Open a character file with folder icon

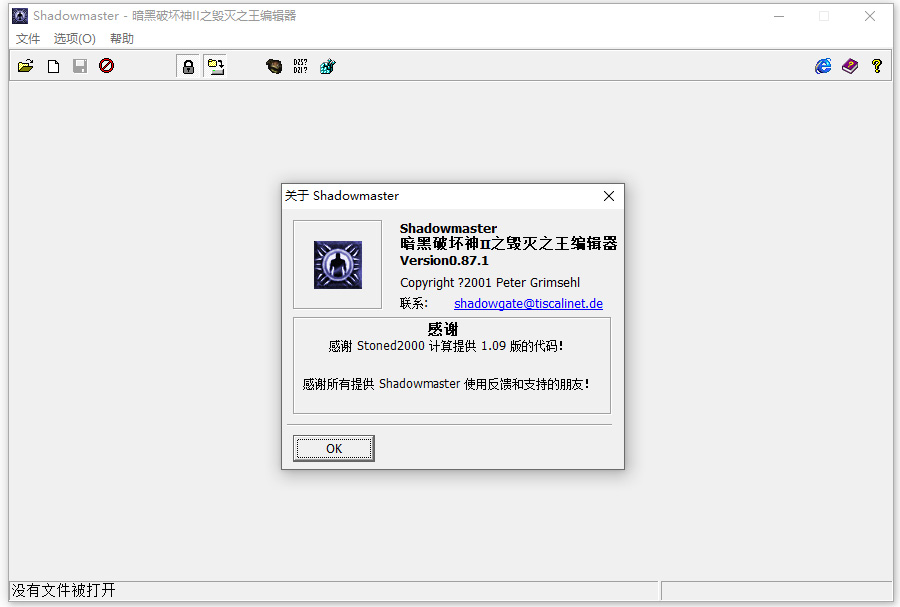pos(25,67)
